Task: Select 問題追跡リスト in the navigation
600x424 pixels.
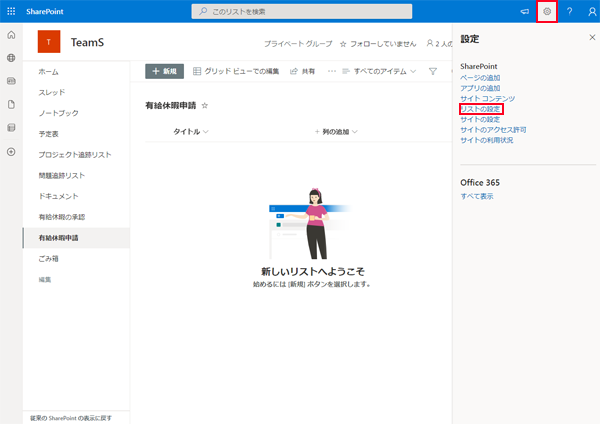Action: (x=62, y=175)
